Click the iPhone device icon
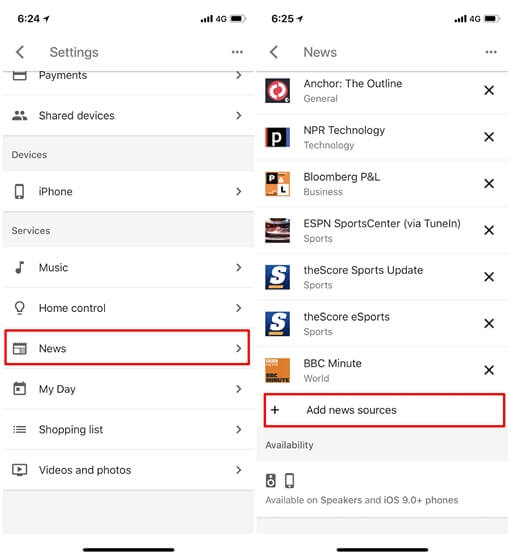 pyautogui.click(x=19, y=191)
